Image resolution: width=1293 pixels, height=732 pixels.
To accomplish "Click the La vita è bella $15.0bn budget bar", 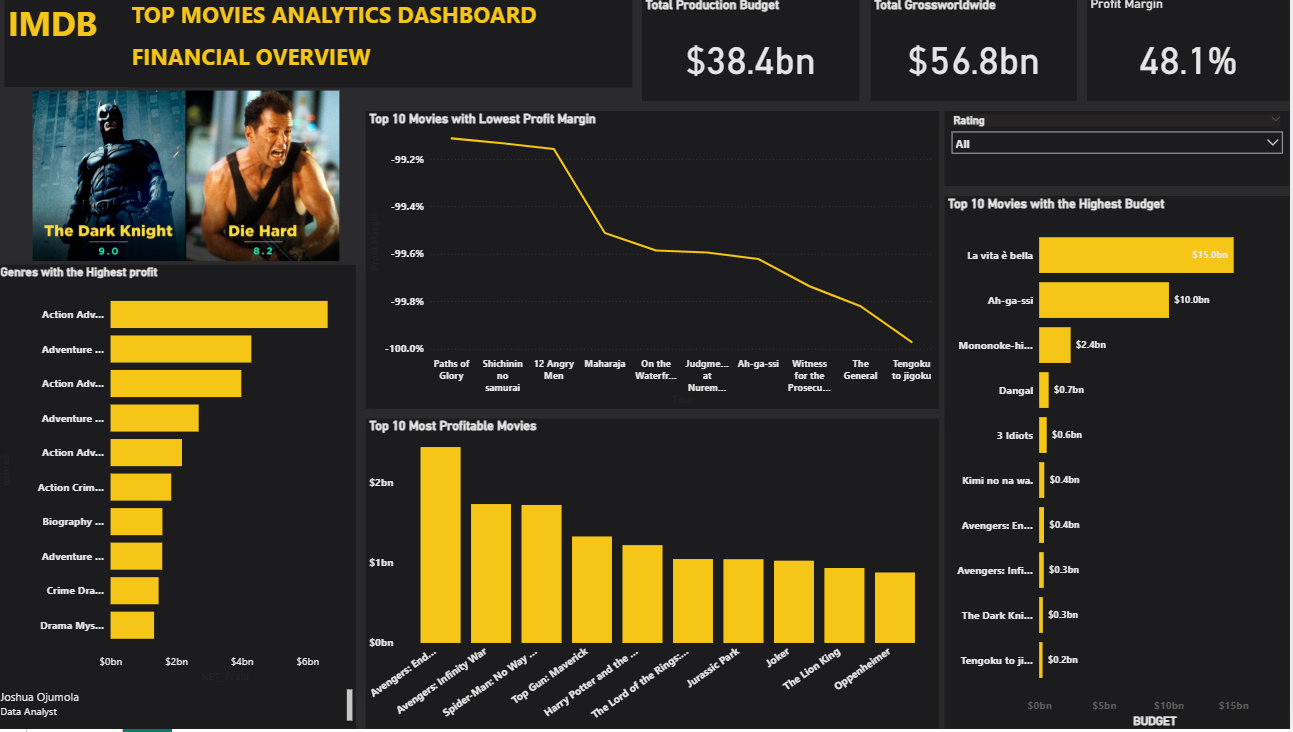I will pyautogui.click(x=1135, y=255).
